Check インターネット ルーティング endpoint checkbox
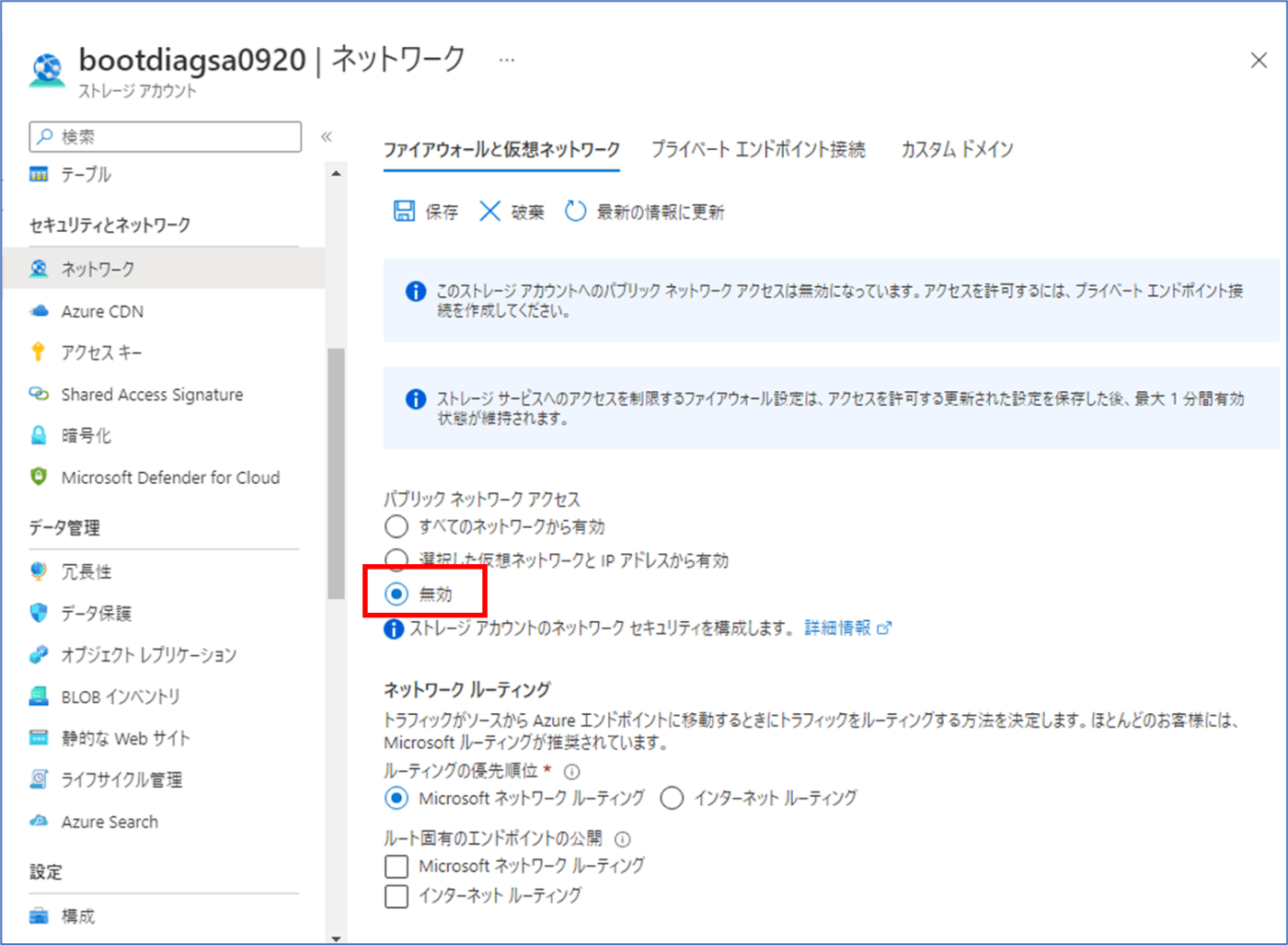 point(397,895)
